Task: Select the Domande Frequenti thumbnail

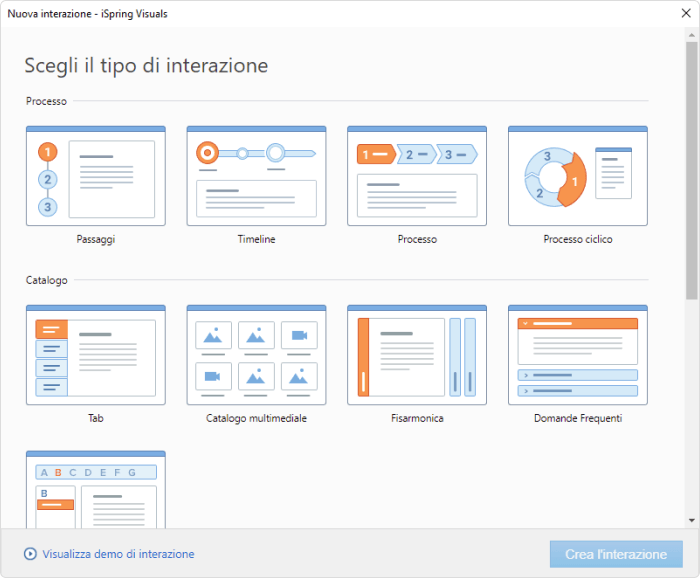Action: (x=578, y=355)
